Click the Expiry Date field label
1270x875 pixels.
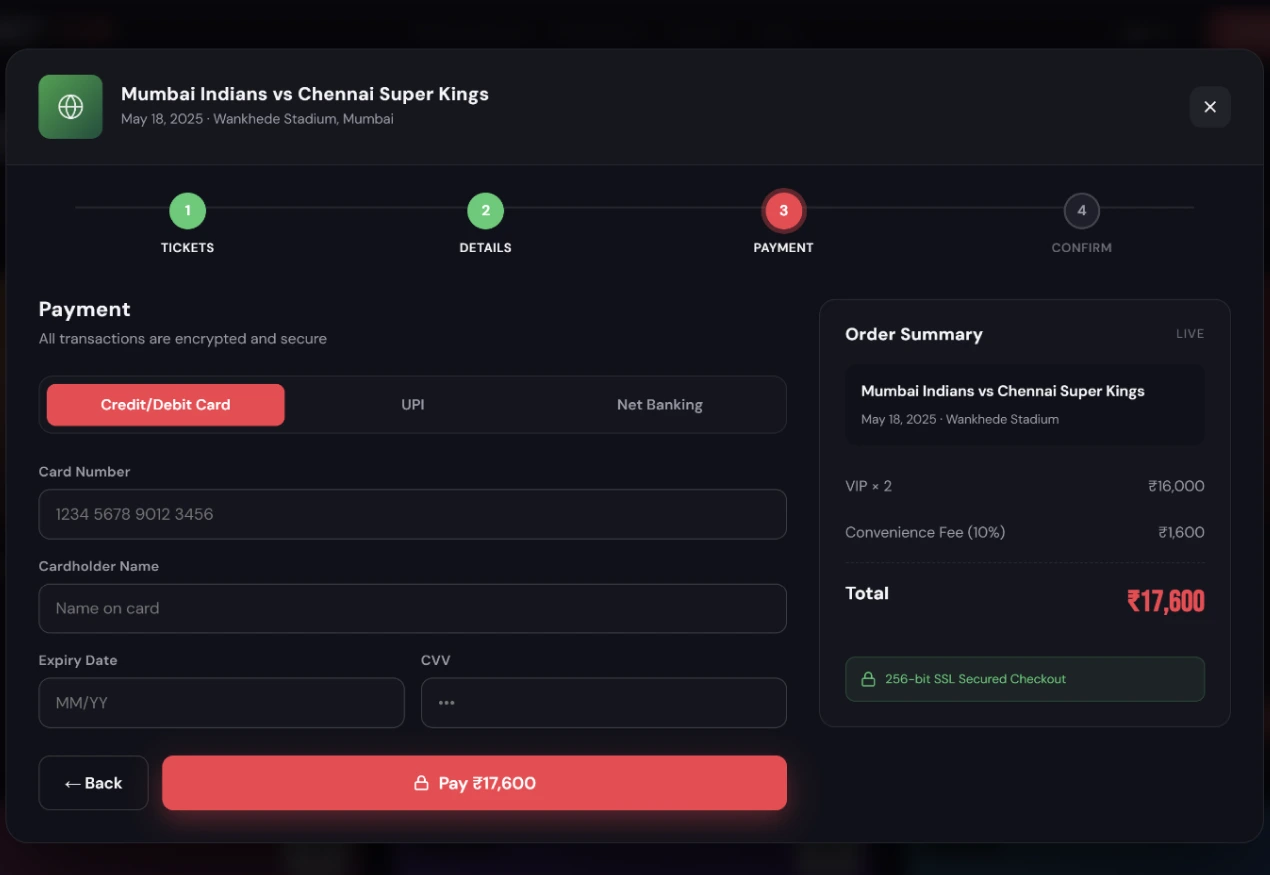tap(78, 660)
